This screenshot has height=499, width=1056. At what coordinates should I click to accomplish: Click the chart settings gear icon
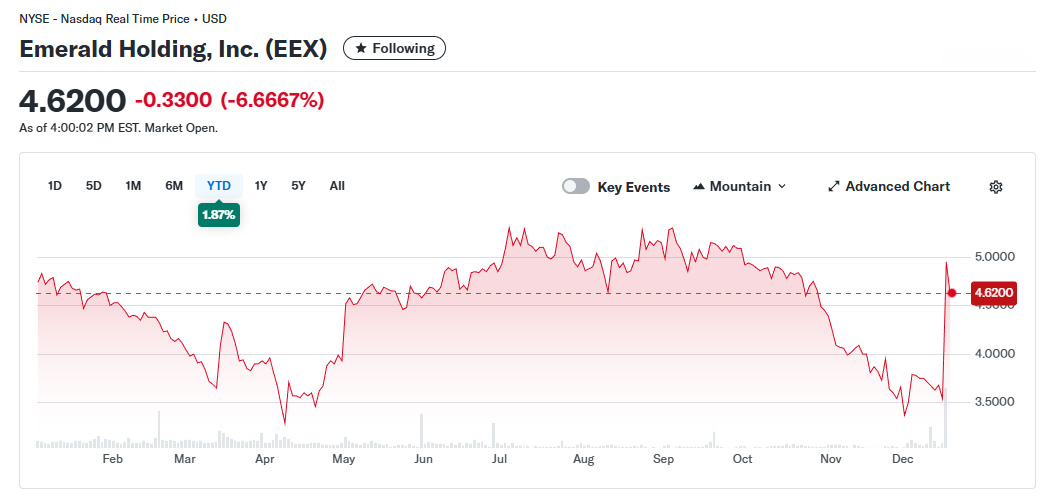(x=995, y=187)
